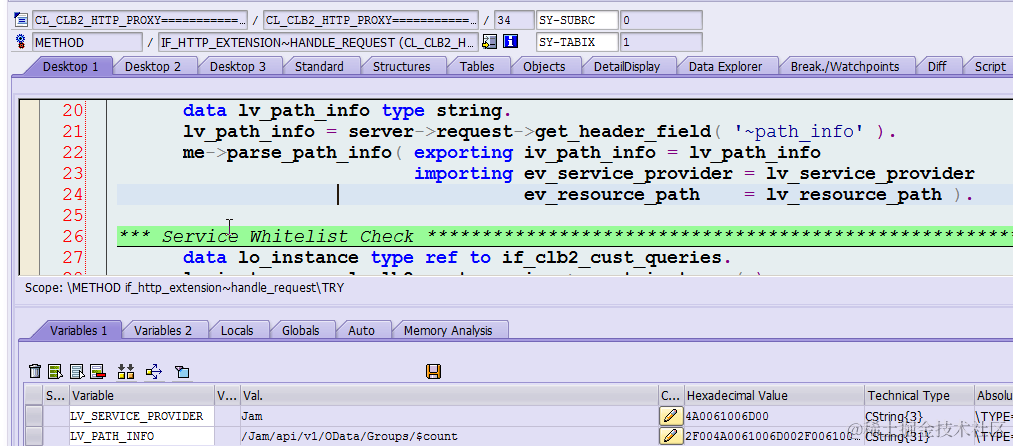
Task: Click pencil edit icon for LV_PATH_INFO row
Action: [x=671, y=436]
